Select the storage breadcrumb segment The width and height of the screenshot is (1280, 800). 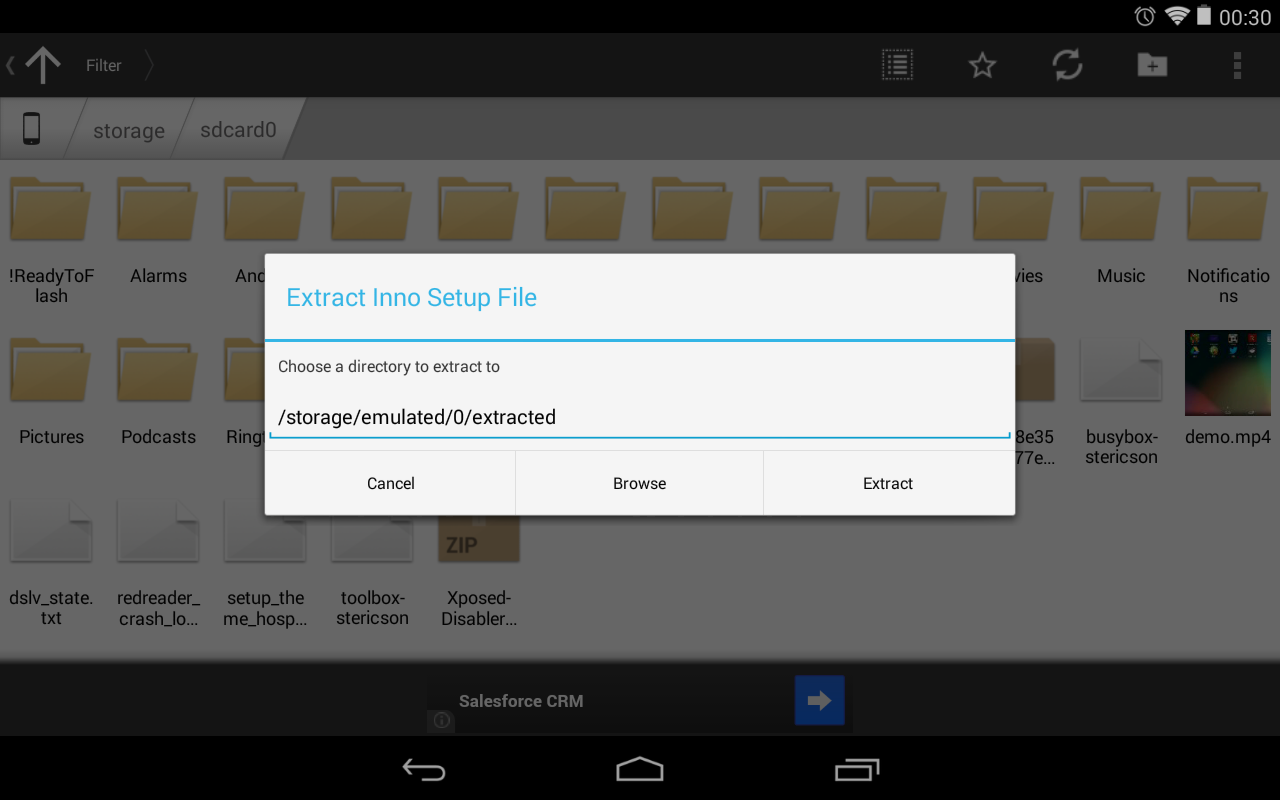coord(128,130)
